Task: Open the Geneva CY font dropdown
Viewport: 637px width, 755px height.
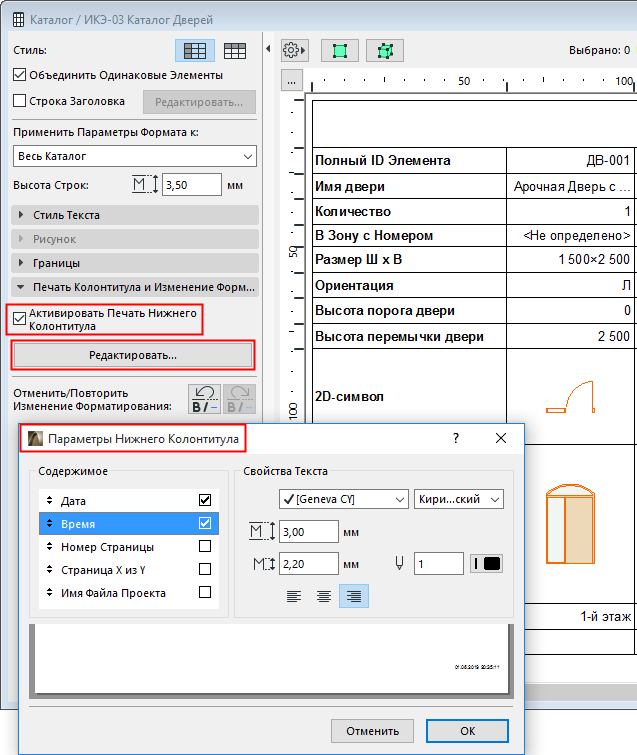Action: pos(344,499)
